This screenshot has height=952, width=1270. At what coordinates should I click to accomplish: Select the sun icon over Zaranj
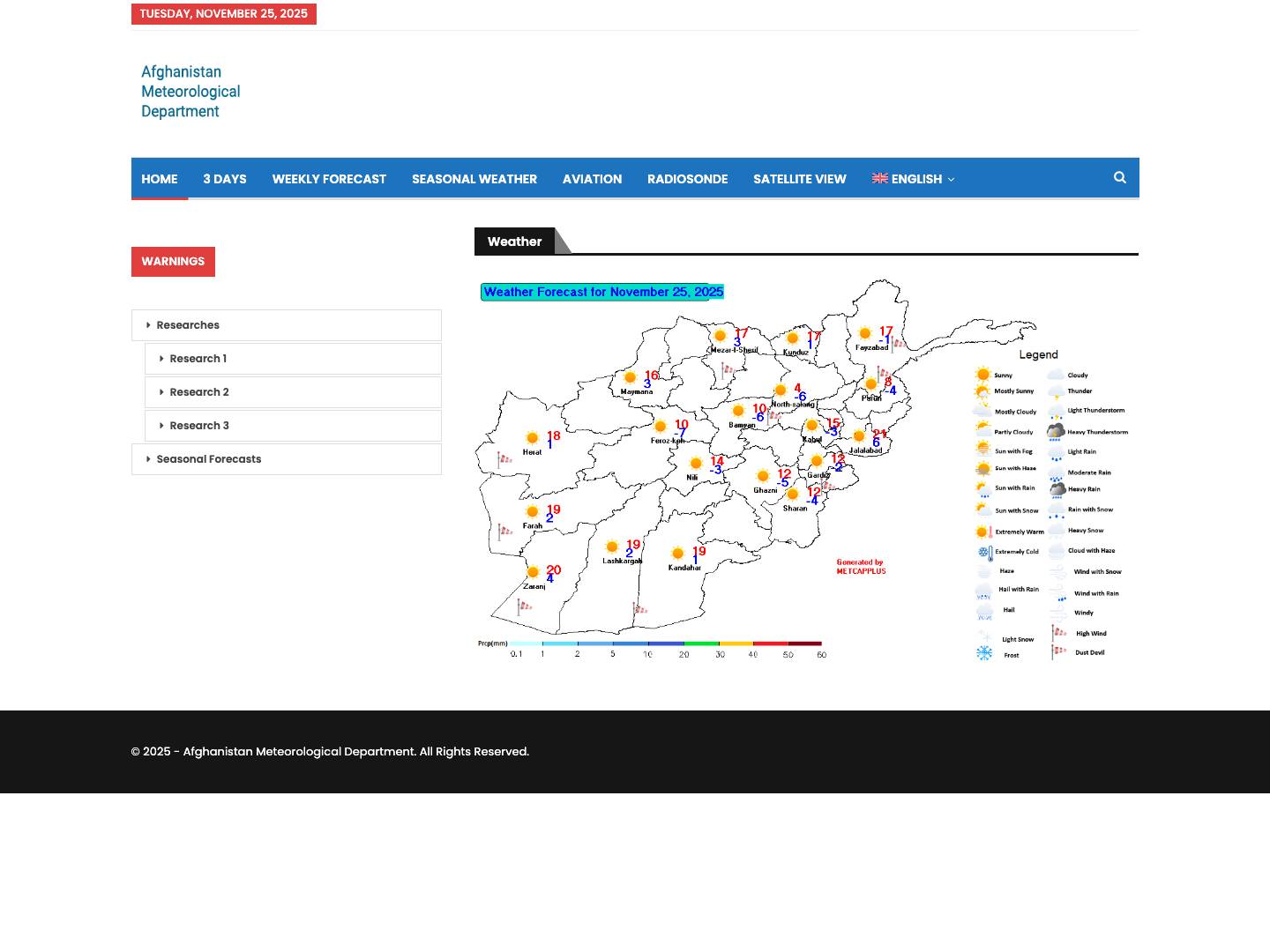click(x=534, y=570)
